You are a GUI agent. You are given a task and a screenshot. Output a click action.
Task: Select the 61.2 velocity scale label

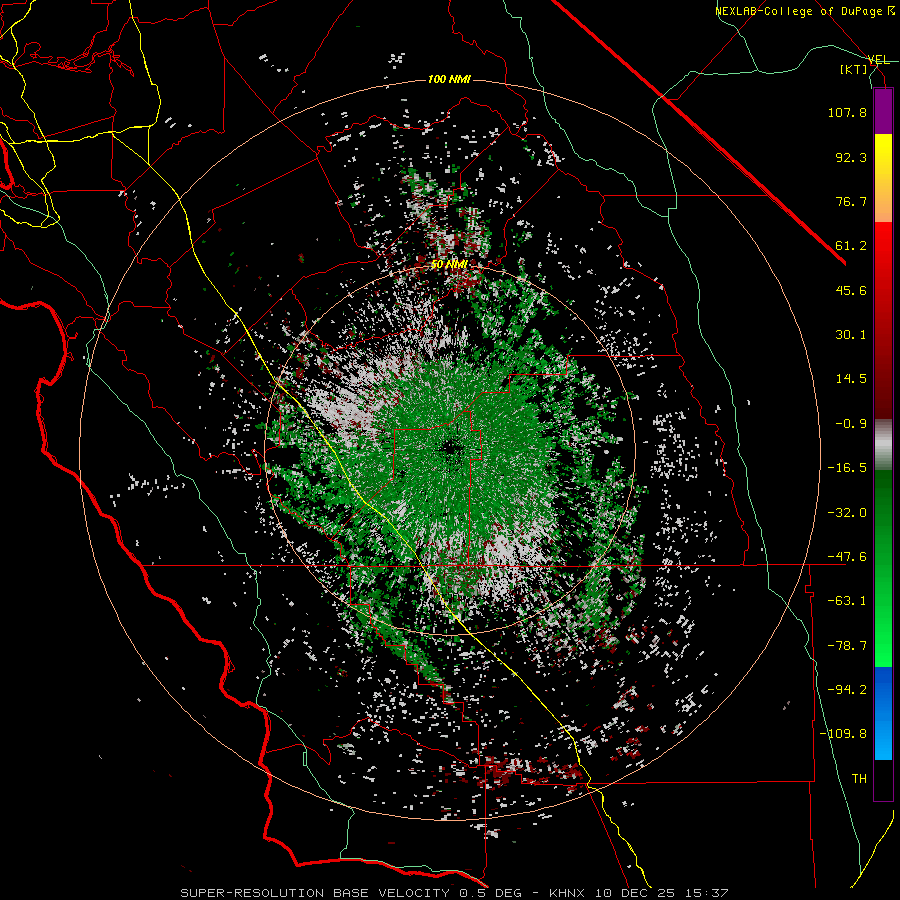point(851,246)
